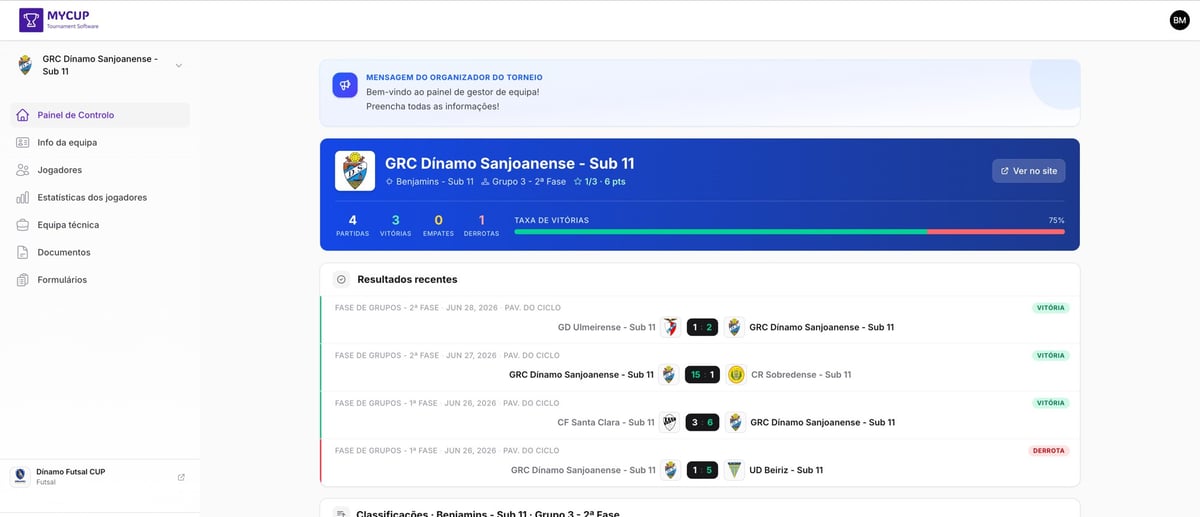Click the Equipa técnica briefcase icon
This screenshot has width=1200, height=517.
coord(23,225)
